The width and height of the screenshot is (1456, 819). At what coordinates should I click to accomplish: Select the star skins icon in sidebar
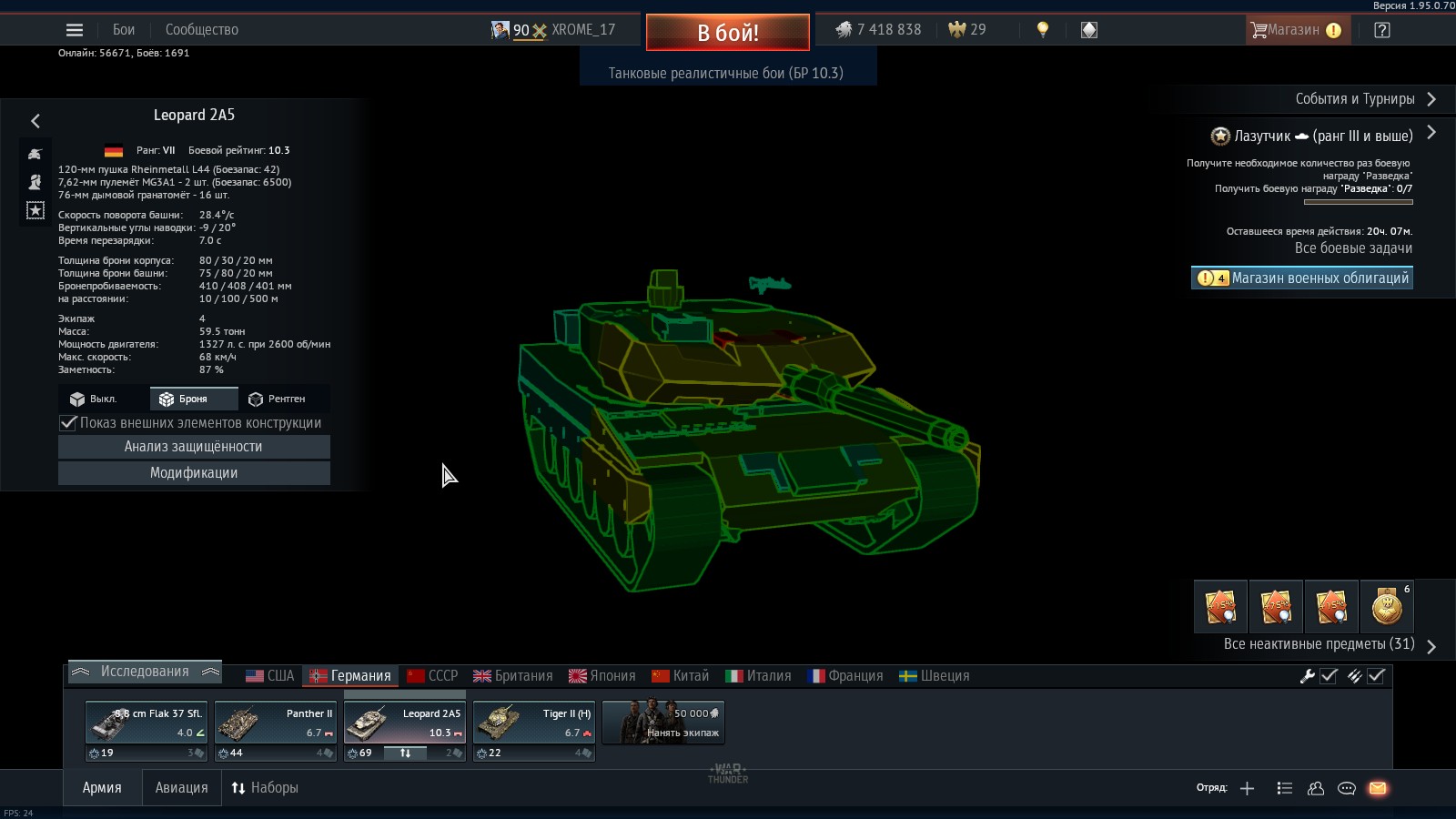(35, 210)
